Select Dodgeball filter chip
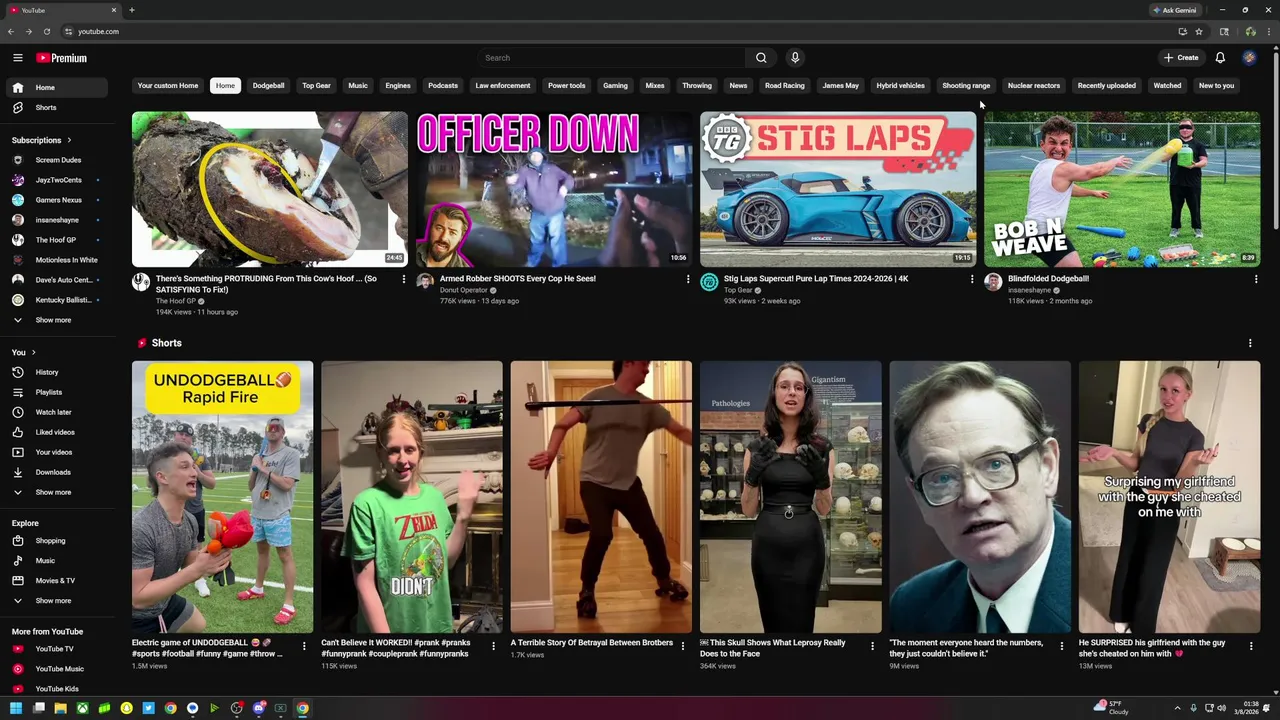This screenshot has height=720, width=1280. (x=268, y=86)
